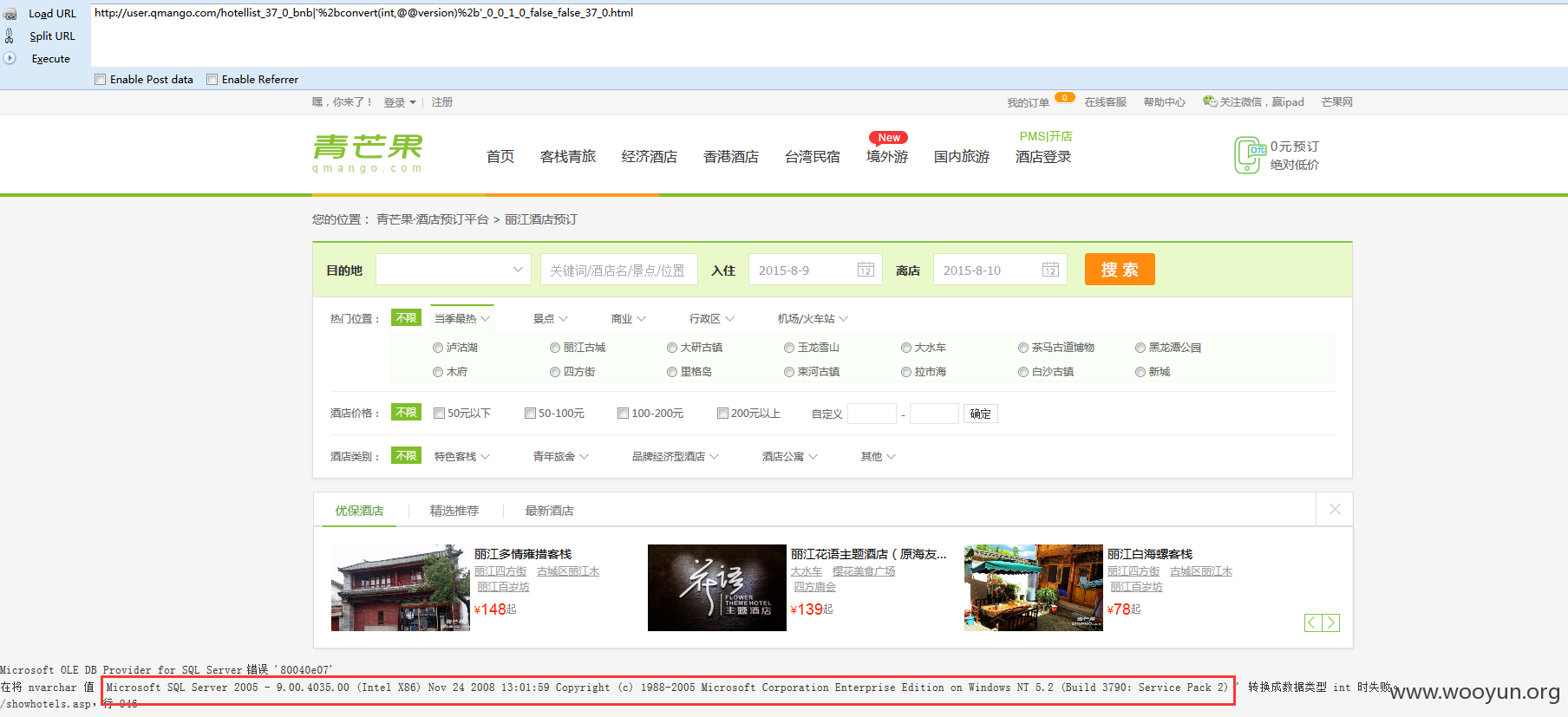The width and height of the screenshot is (1568, 717).
Task: Open the 注册 register link
Action: tap(442, 102)
